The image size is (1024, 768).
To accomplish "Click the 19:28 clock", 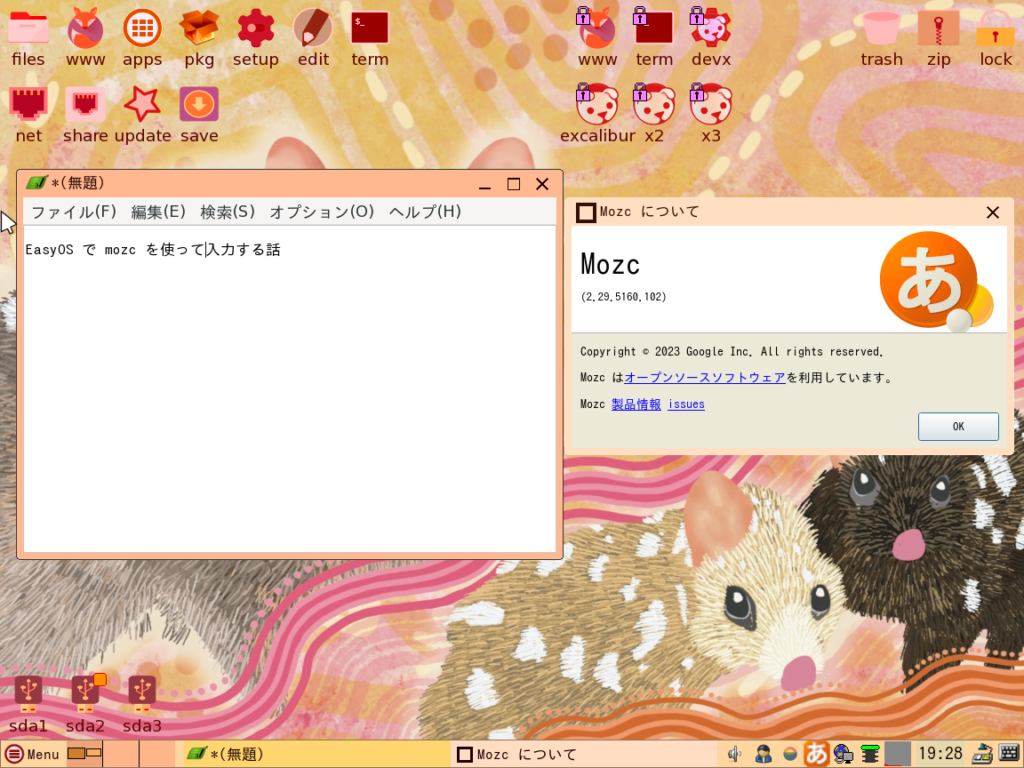I will pos(940,754).
